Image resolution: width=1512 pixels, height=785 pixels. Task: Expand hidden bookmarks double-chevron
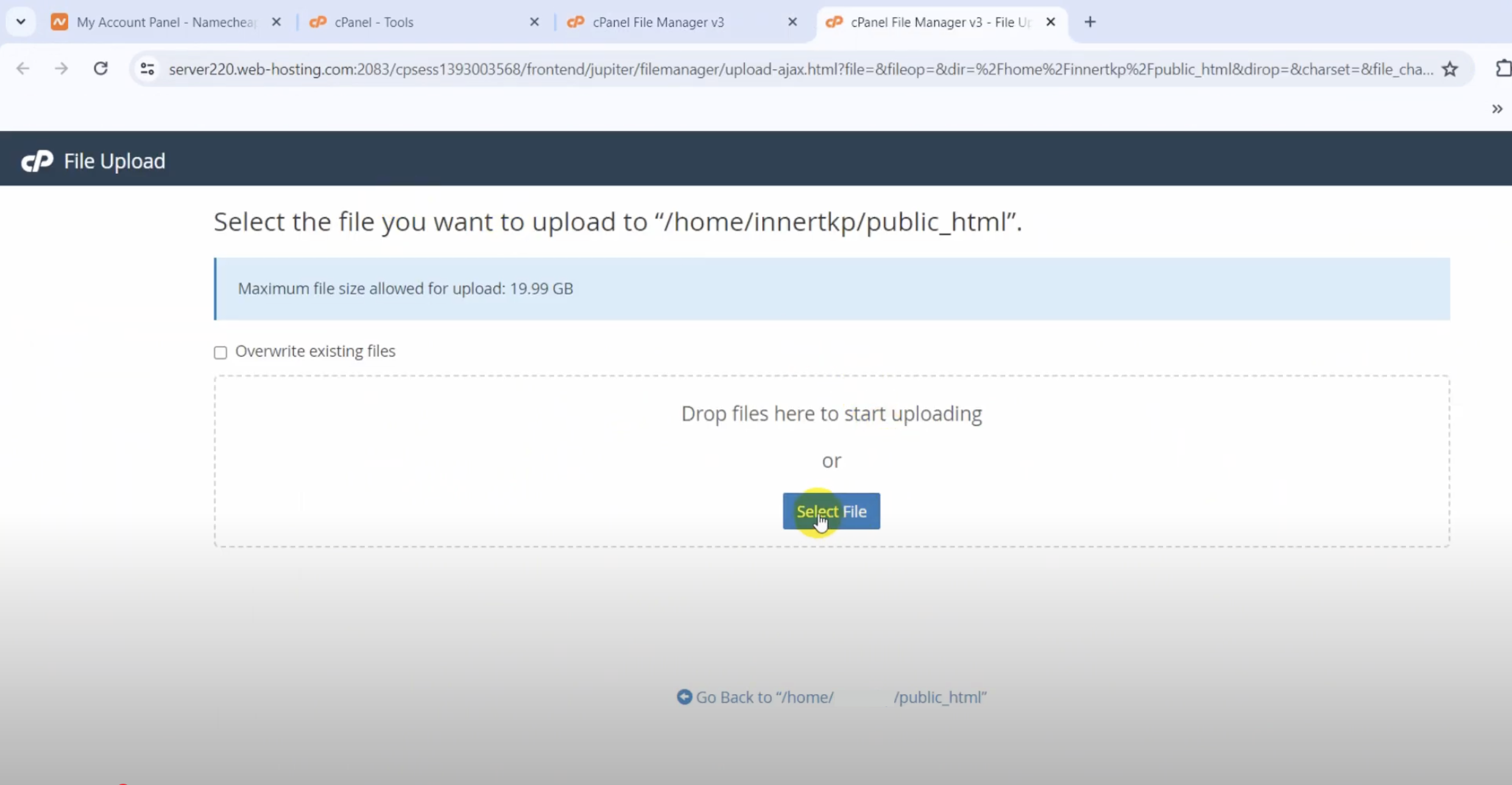tap(1497, 109)
